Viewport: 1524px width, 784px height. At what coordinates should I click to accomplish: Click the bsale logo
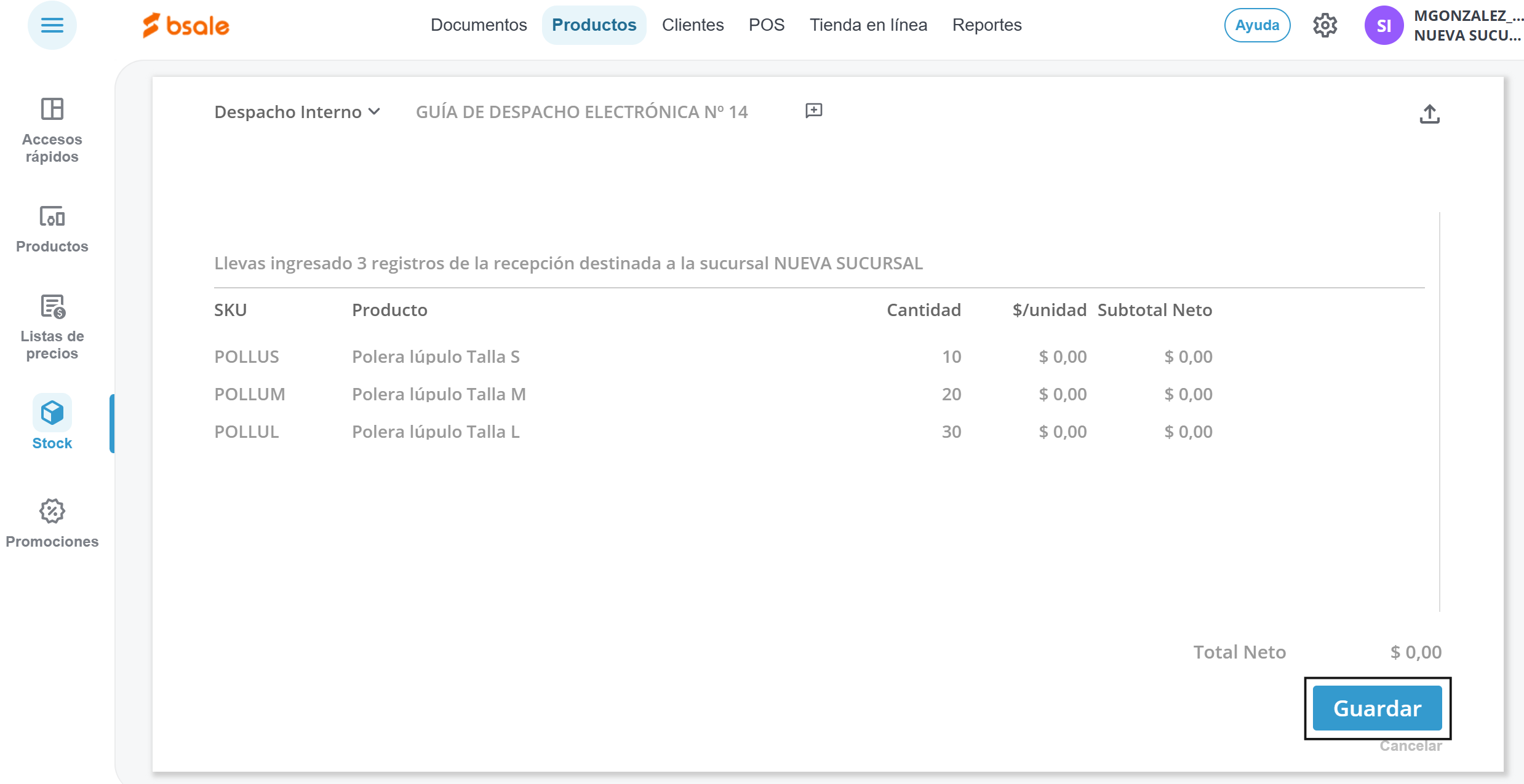coord(186,25)
